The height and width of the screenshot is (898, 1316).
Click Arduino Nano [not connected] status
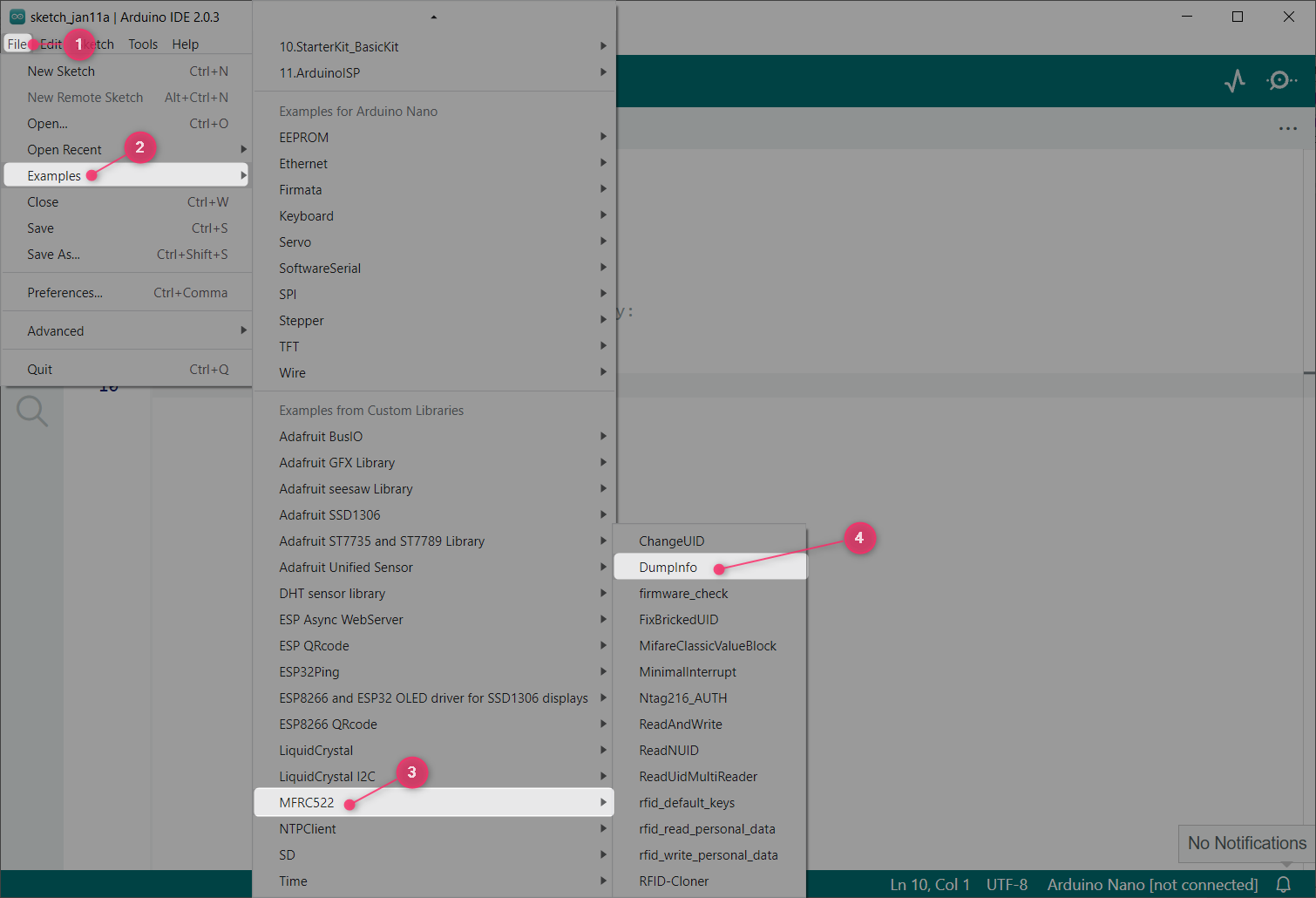pyautogui.click(x=1152, y=885)
